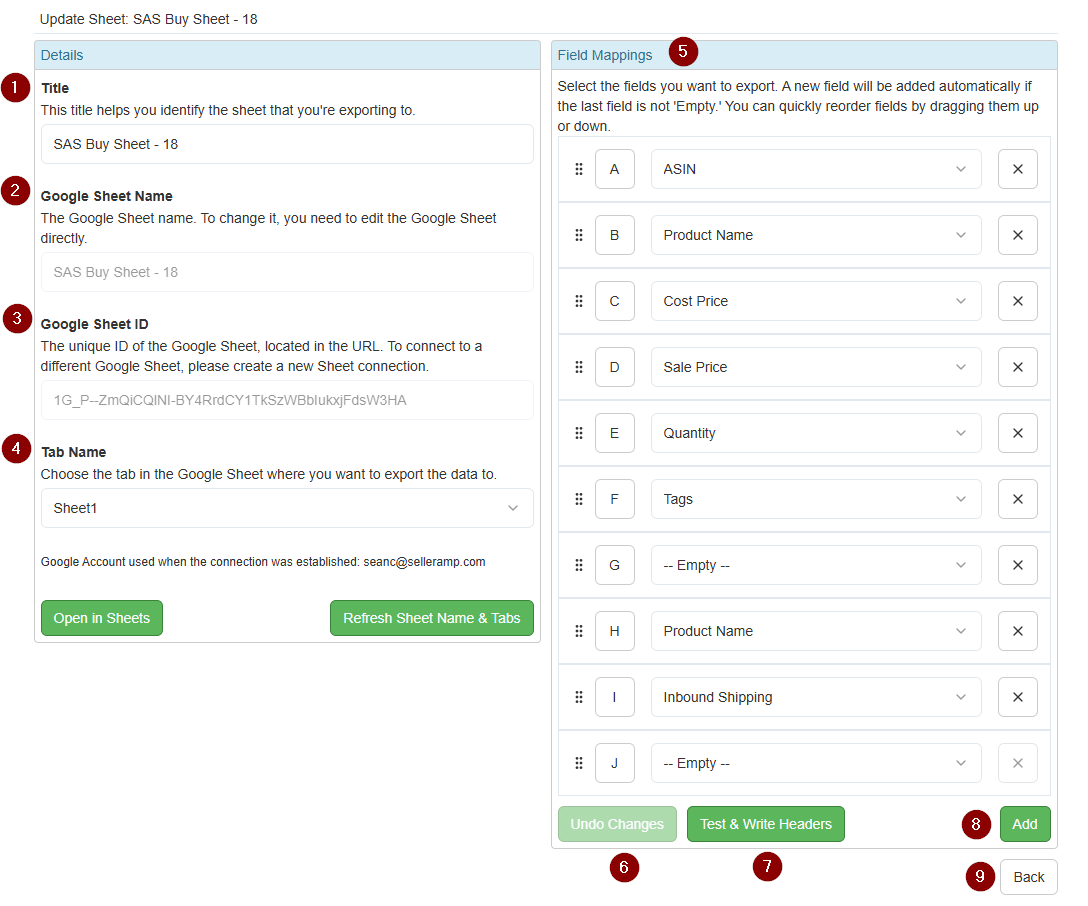Add a new field mapping

[1025, 824]
